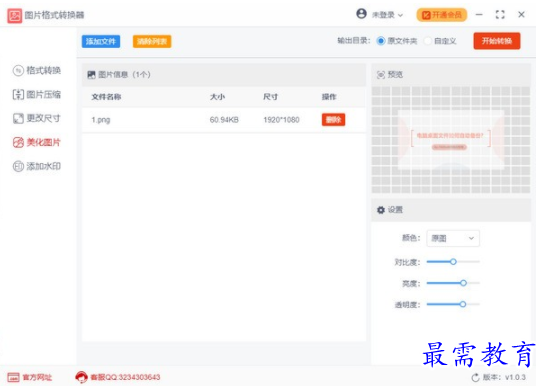
Task: Click the 1920*1080 dimension cell
Action: click(281, 120)
